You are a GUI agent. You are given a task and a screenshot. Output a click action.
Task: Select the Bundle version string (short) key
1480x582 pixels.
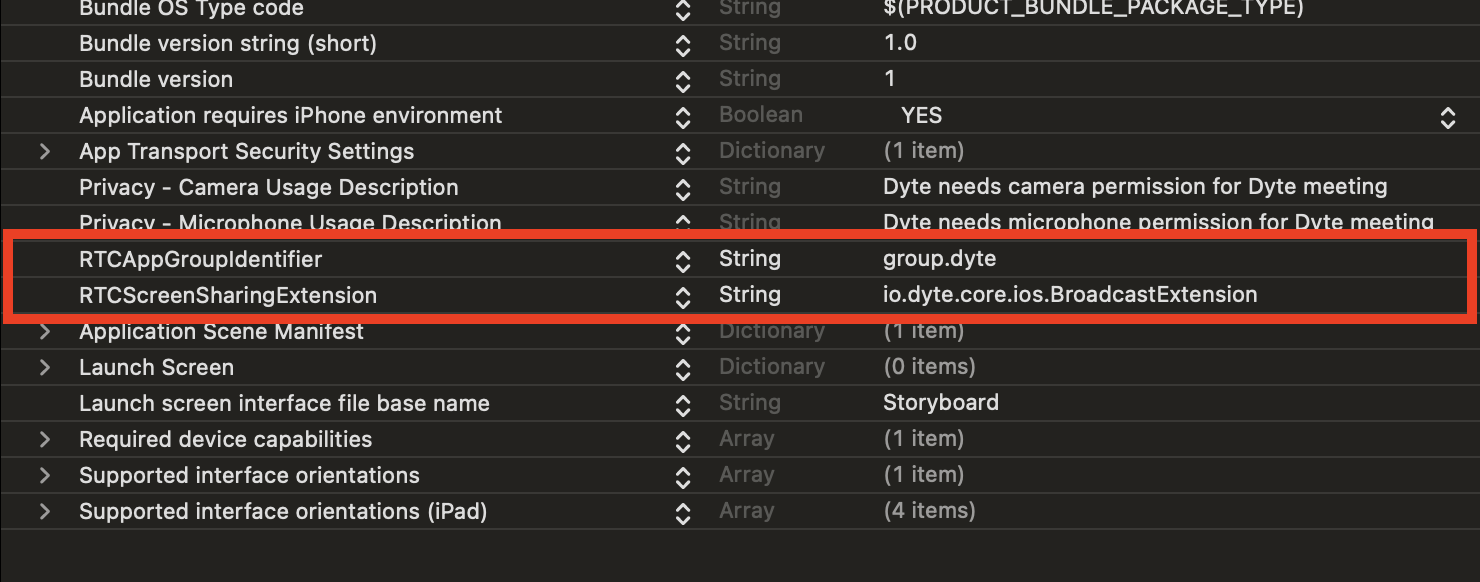pyautogui.click(x=230, y=42)
